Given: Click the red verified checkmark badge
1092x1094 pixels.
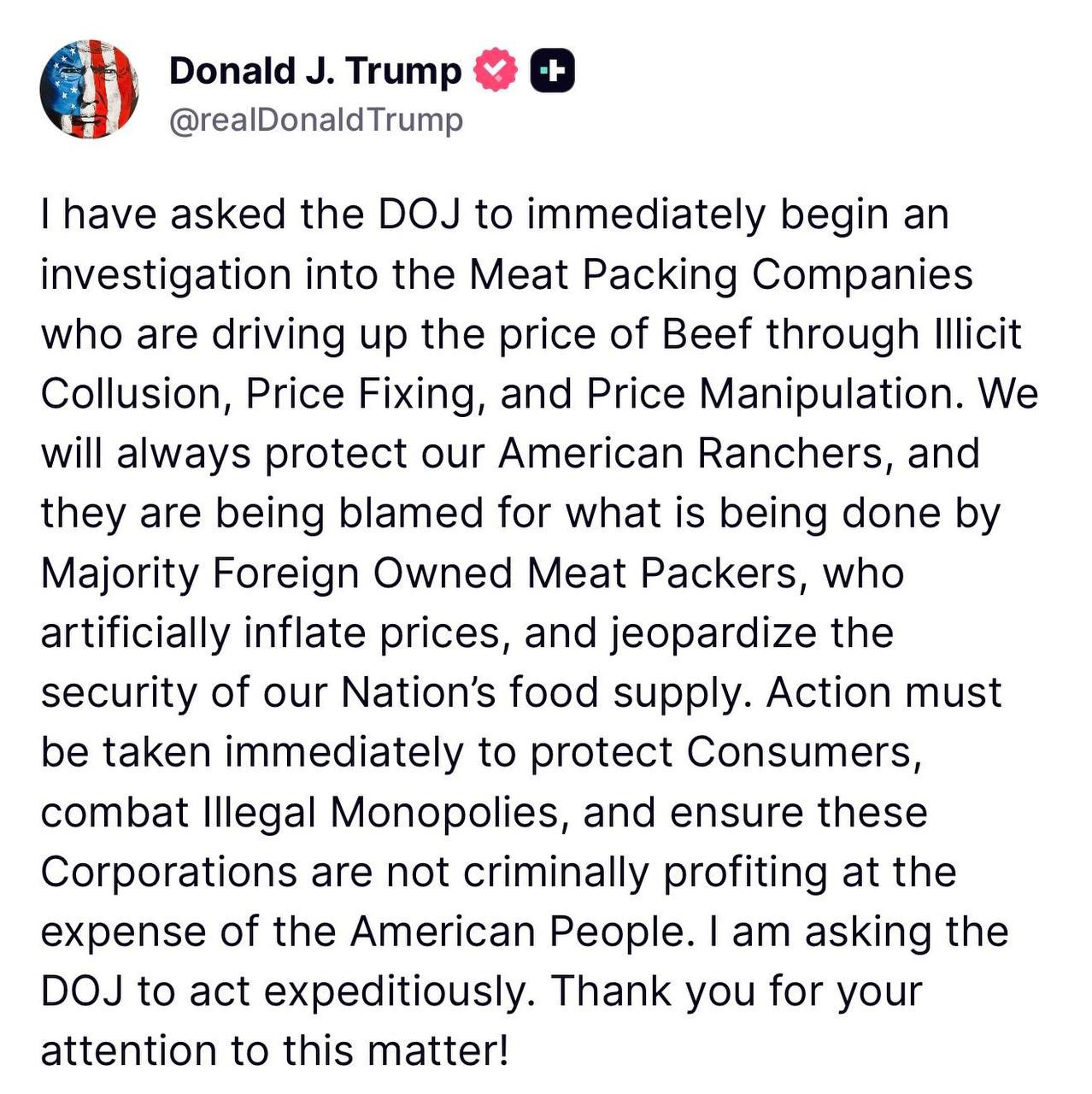Looking at the screenshot, I should pos(496,70).
